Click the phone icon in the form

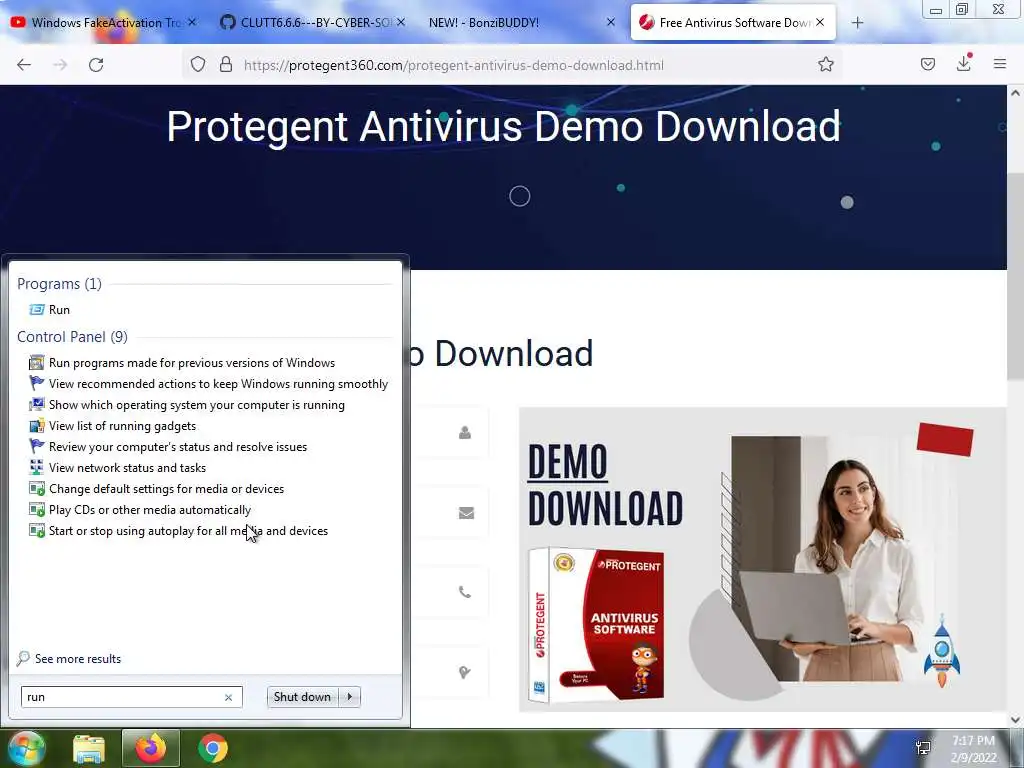click(x=464, y=592)
